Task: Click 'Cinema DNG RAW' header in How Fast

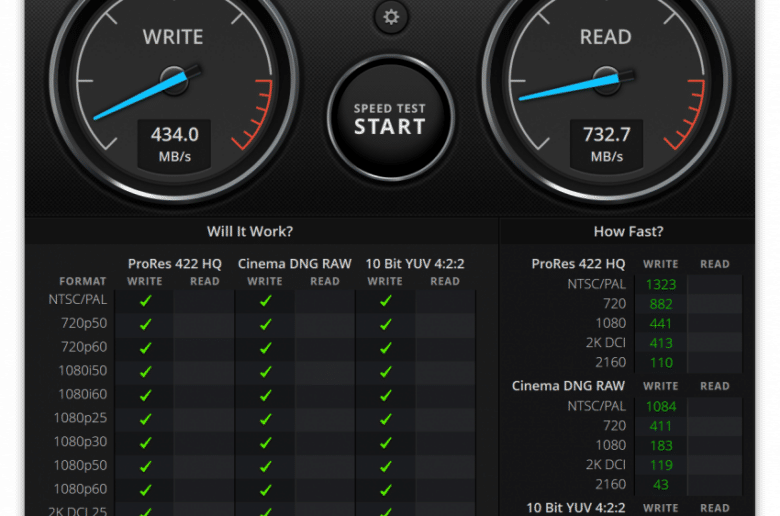Action: point(568,386)
